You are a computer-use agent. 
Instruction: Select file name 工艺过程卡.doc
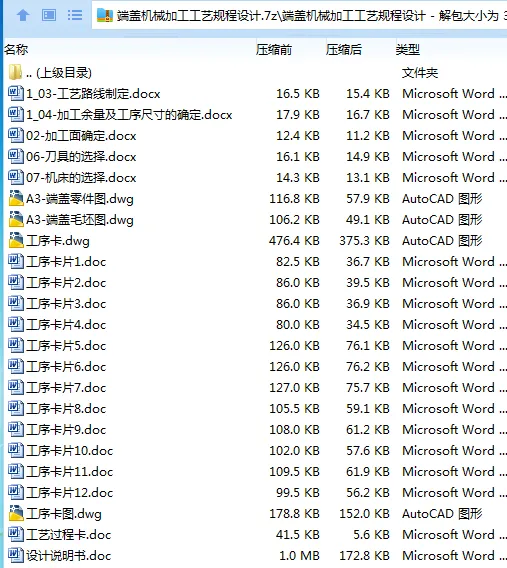[x=68, y=535]
